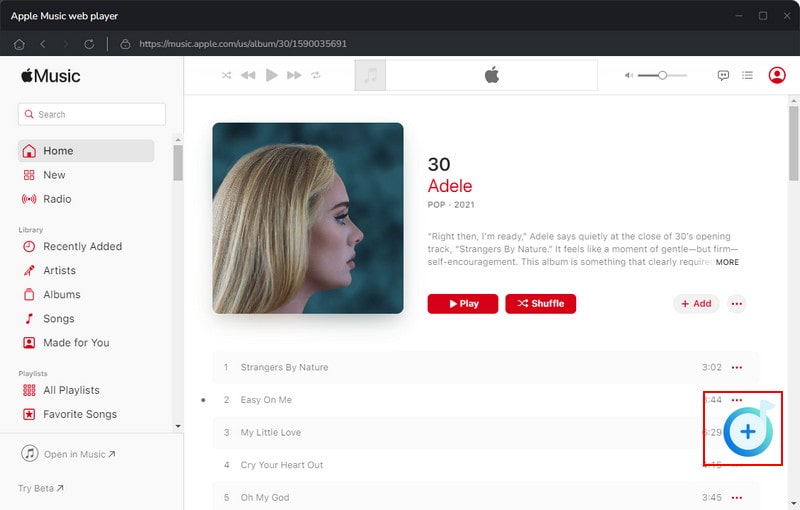Click the browser home icon

pyautogui.click(x=19, y=44)
